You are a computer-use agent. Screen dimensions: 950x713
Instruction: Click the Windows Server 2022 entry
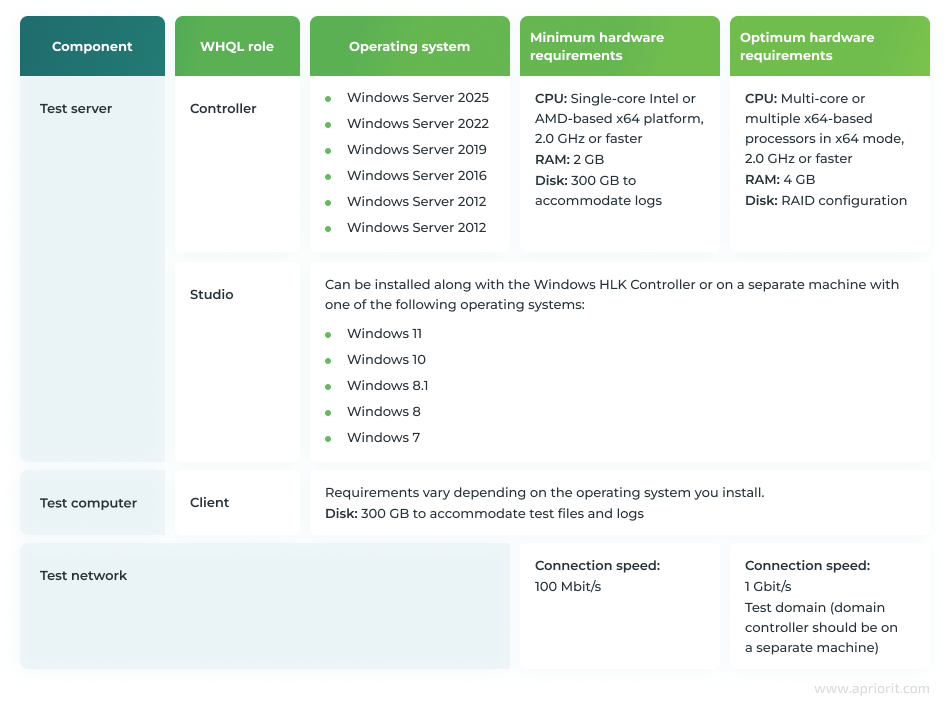pyautogui.click(x=417, y=124)
